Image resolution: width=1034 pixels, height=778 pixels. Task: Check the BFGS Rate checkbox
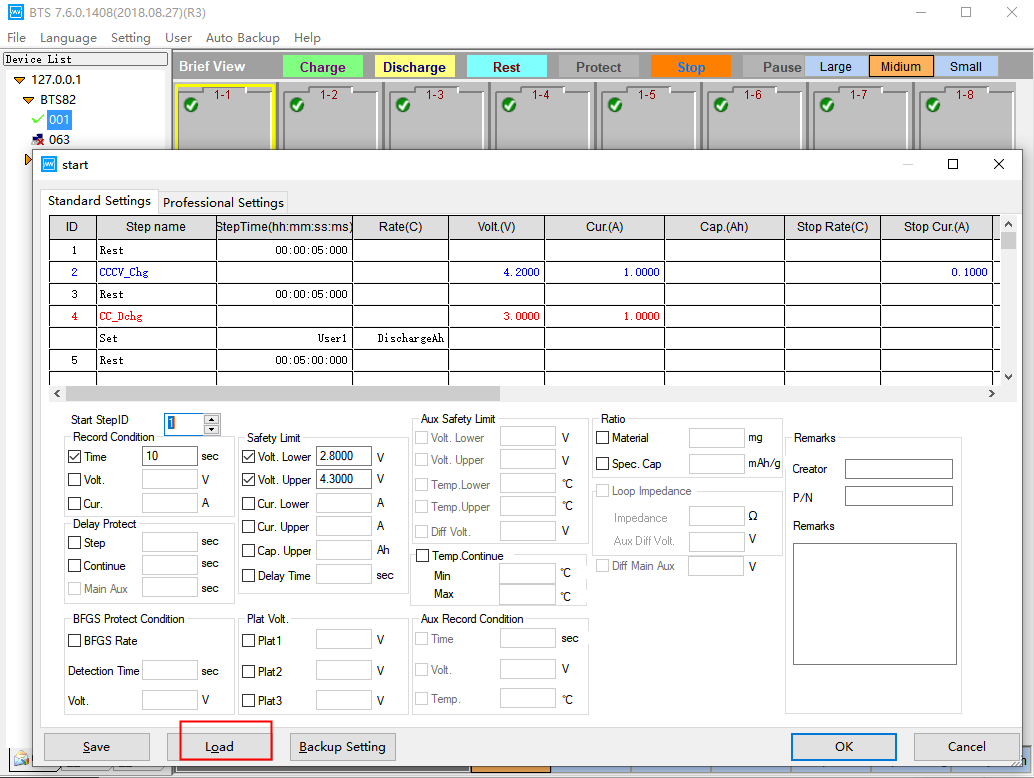point(75,640)
